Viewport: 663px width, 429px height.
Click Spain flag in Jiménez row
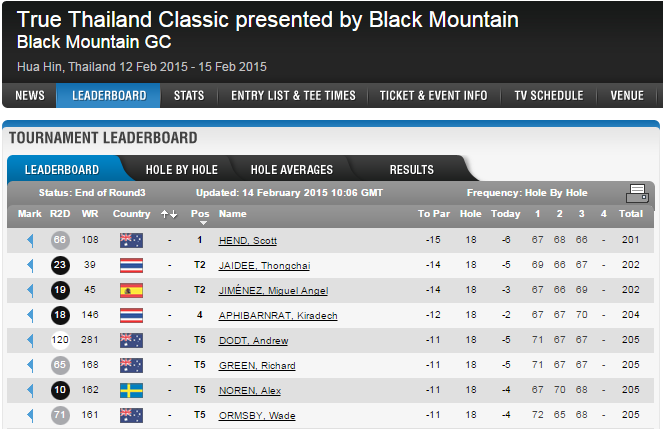click(131, 290)
